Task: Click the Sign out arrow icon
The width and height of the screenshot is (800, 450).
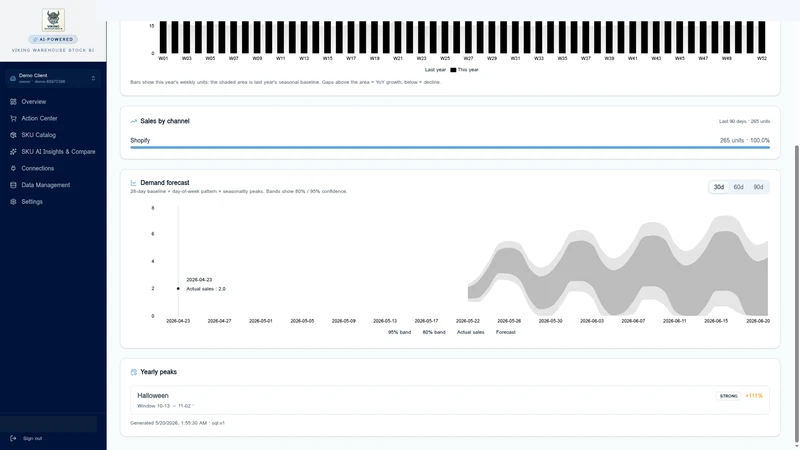Action: click(x=13, y=438)
